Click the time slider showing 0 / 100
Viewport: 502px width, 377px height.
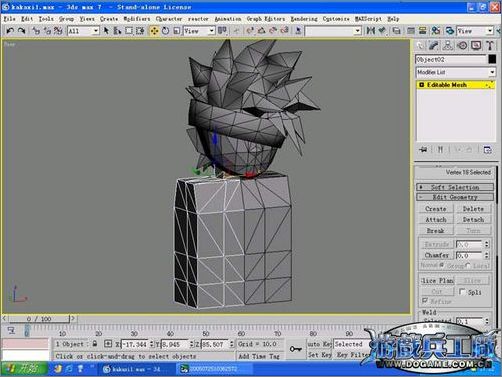click(x=39, y=319)
